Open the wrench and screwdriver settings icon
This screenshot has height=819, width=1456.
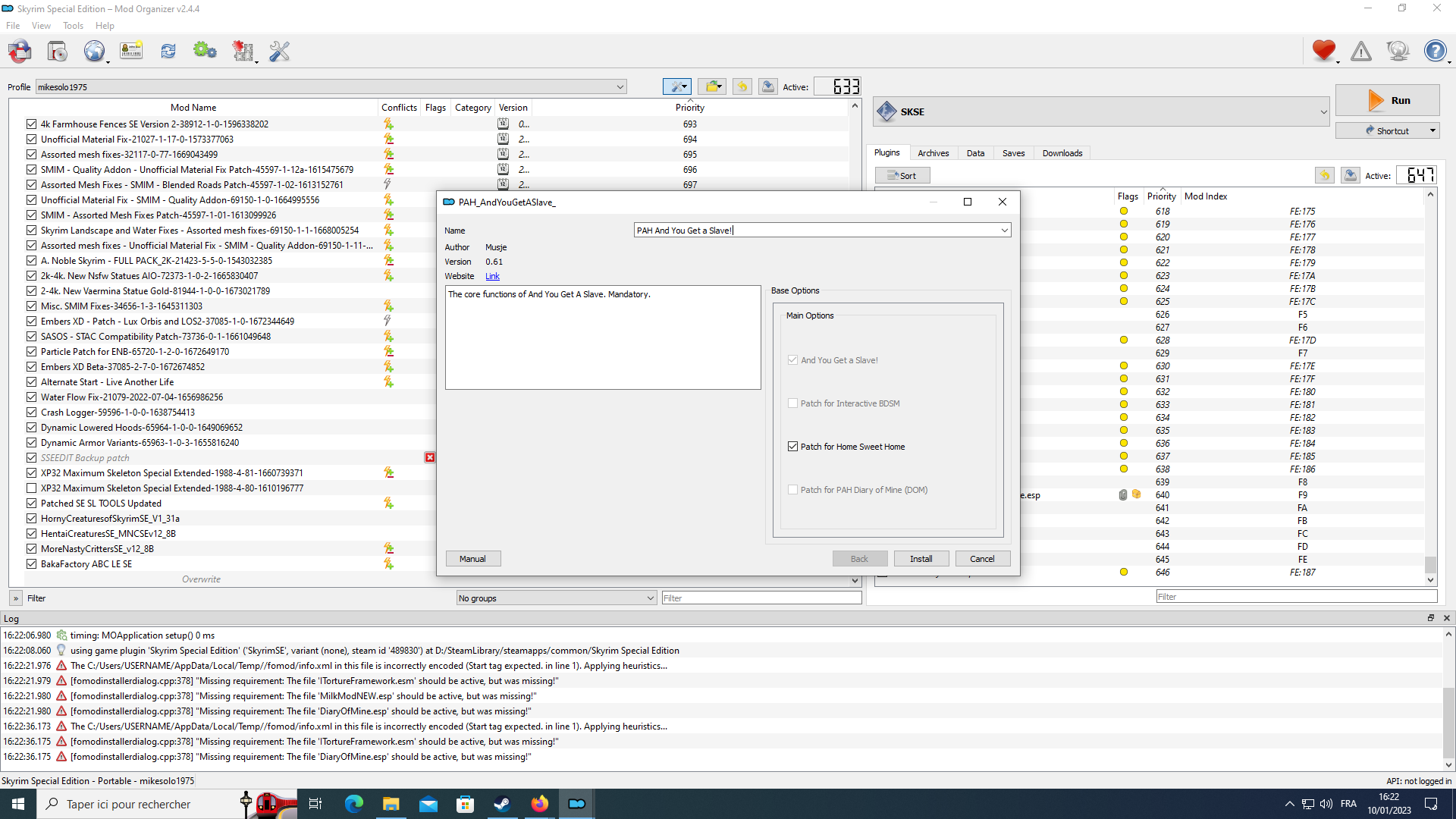tap(279, 51)
